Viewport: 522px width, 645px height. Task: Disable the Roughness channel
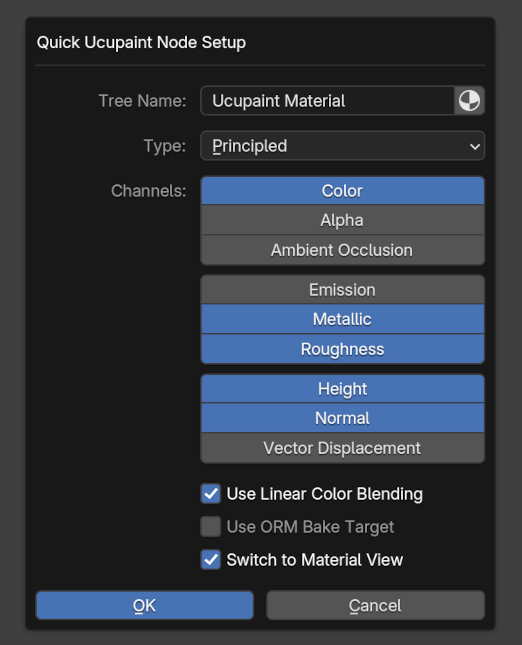[x=342, y=349]
